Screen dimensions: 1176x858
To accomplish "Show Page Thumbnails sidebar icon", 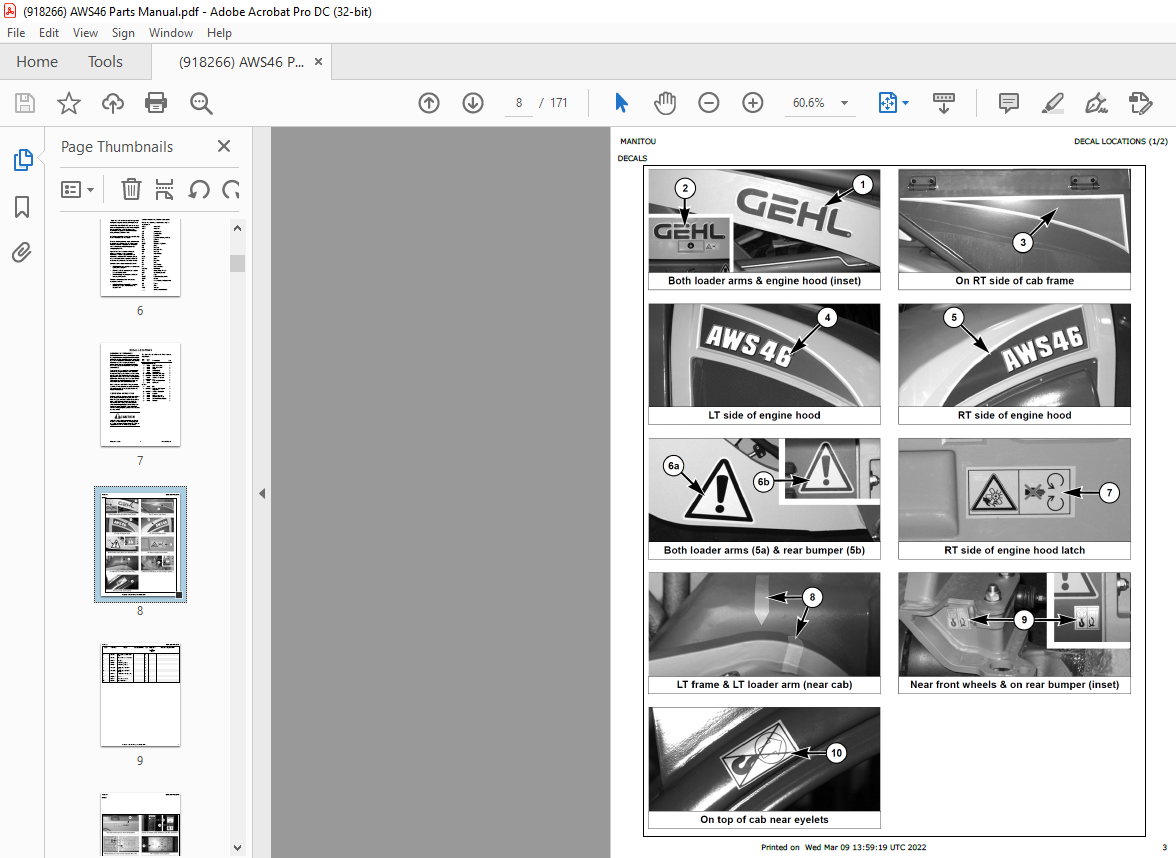I will coord(22,159).
